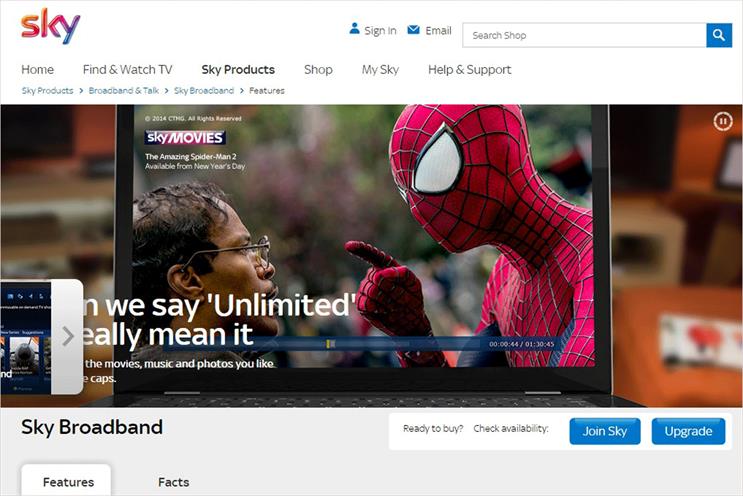Open the Help & Support menu
The image size is (743, 496).
470,70
